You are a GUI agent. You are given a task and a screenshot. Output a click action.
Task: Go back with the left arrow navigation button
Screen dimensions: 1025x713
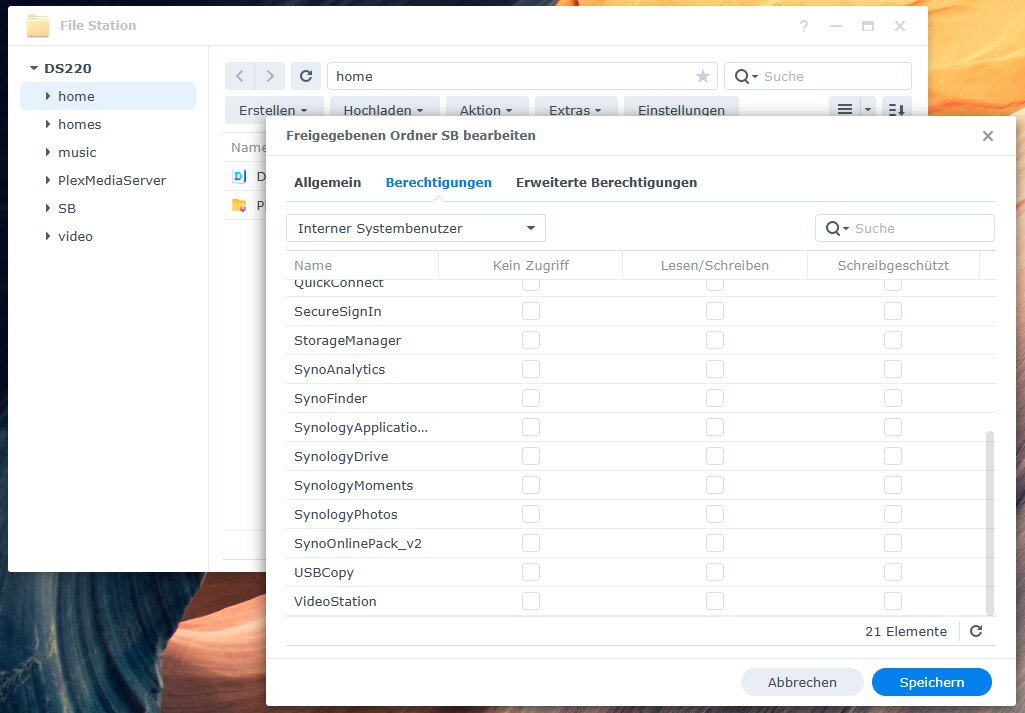tap(240, 76)
